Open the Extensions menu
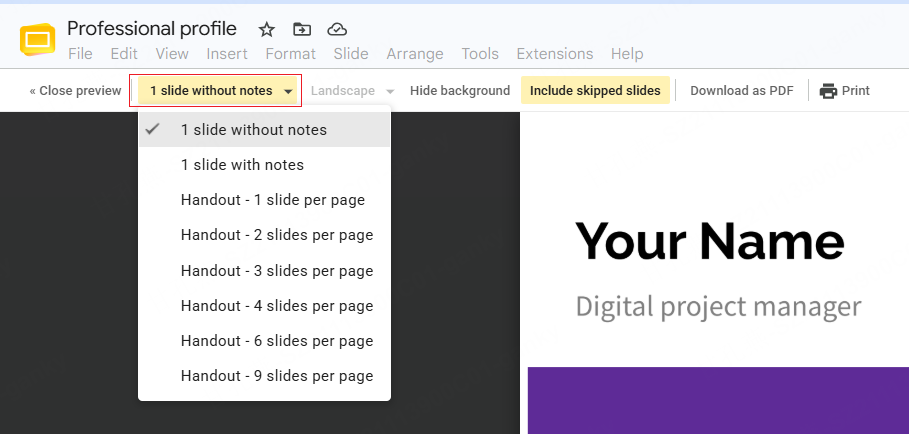This screenshot has height=434, width=909. click(555, 54)
